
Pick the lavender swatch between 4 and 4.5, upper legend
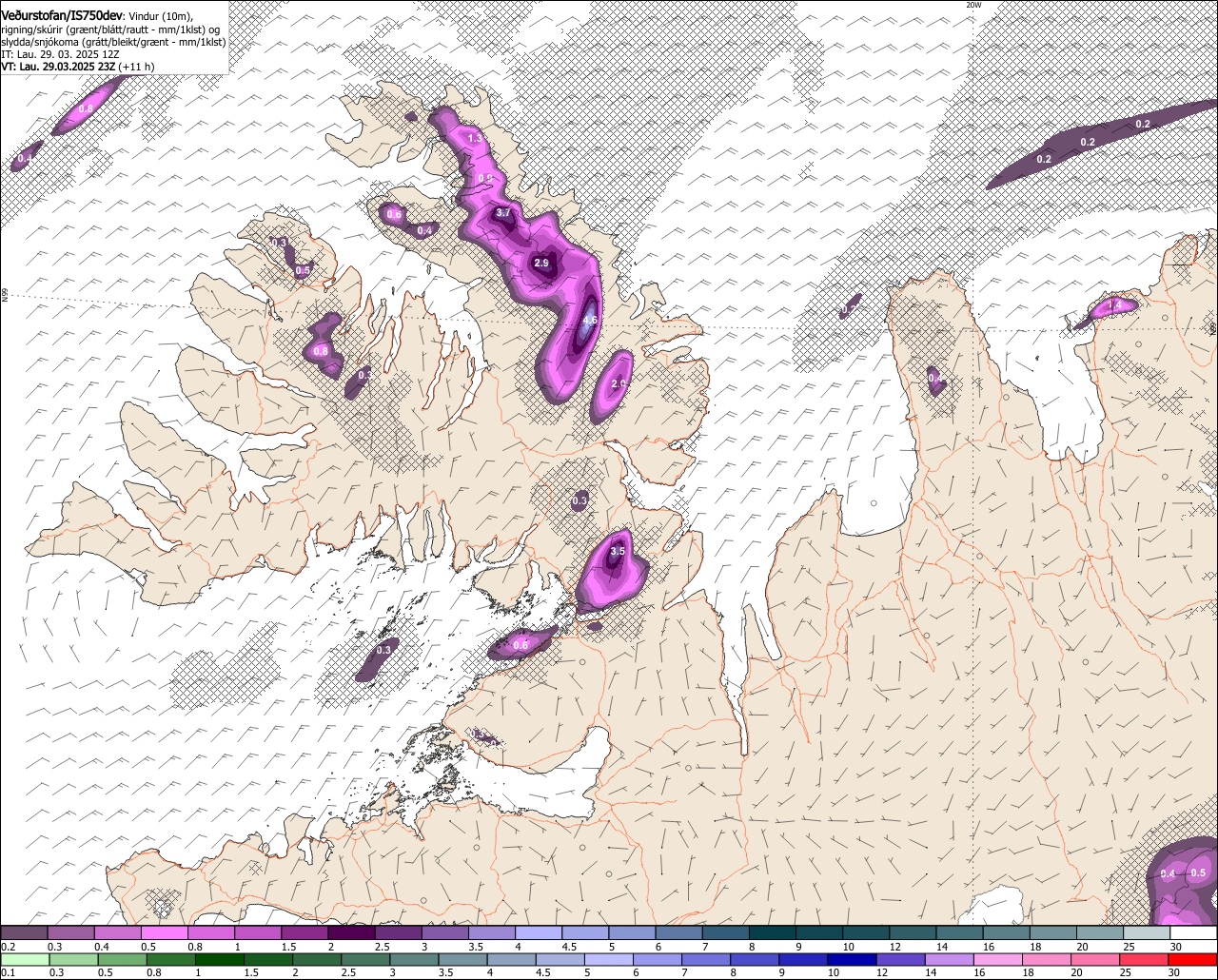538,933
